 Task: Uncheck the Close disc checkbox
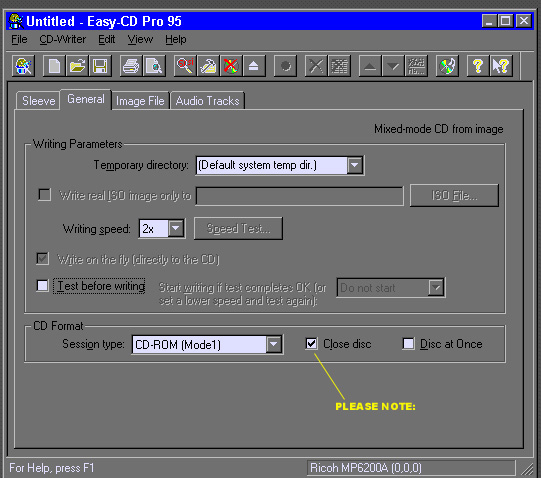click(311, 343)
